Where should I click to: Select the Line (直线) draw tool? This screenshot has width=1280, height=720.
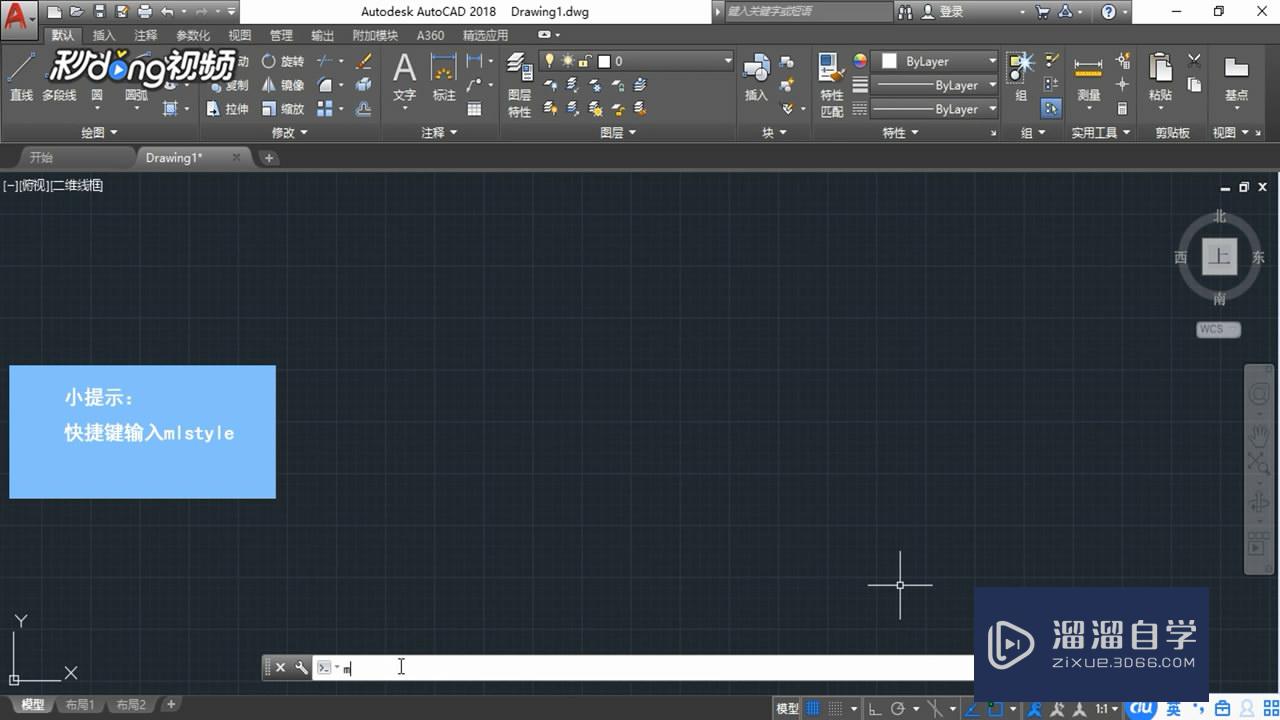[x=21, y=77]
